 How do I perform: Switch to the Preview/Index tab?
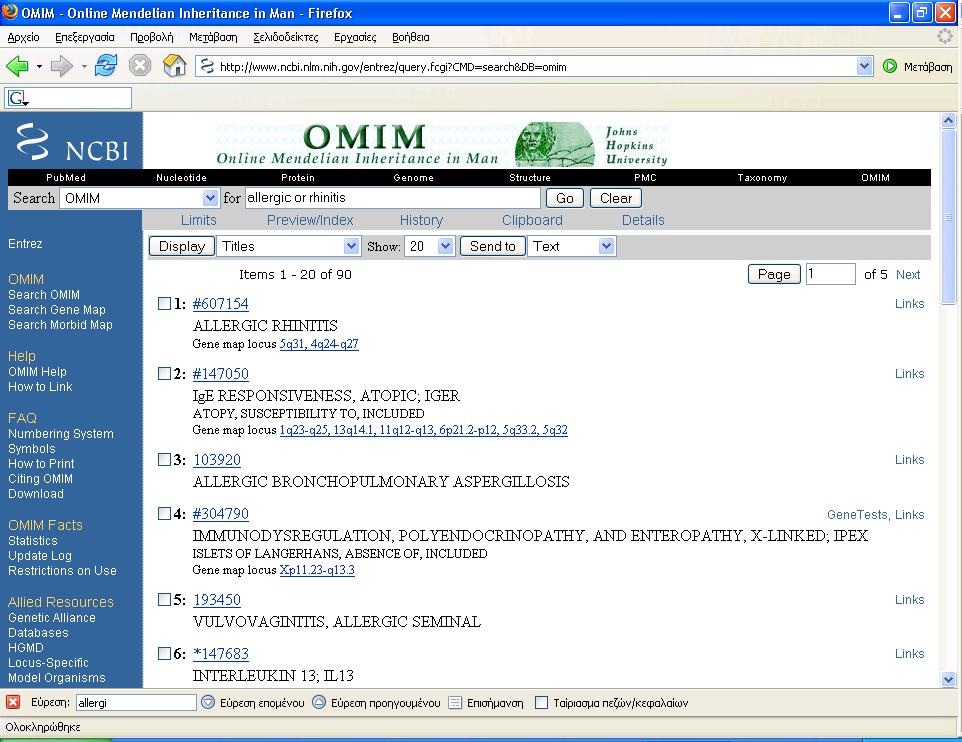click(310, 220)
